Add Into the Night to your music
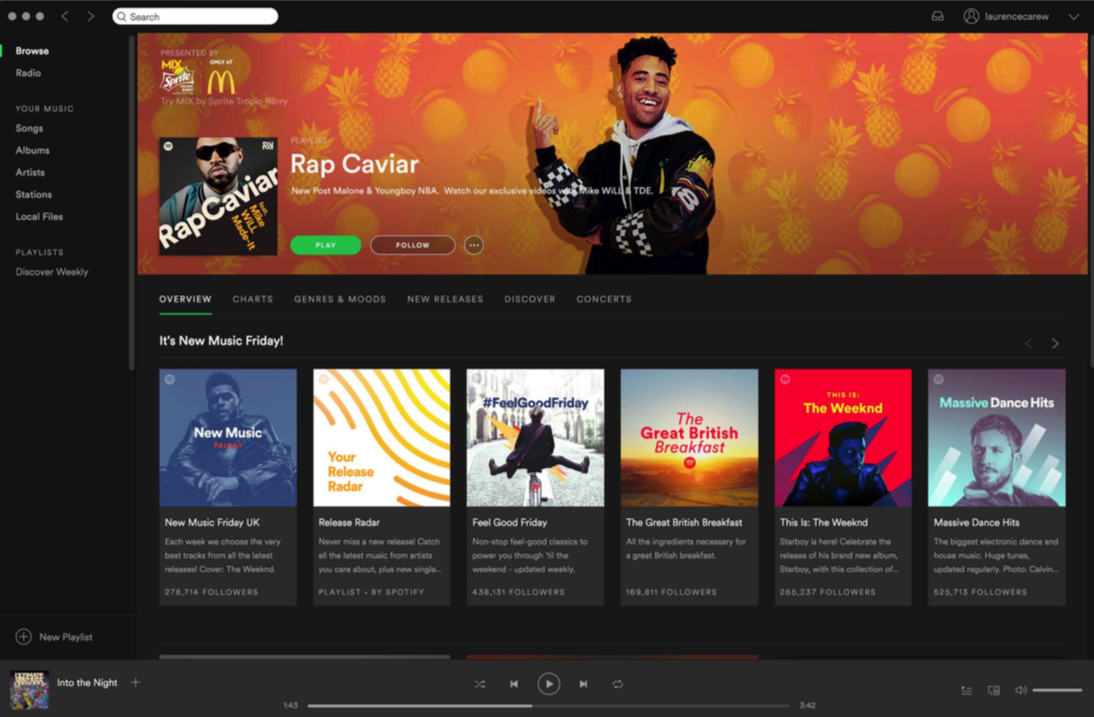Screen dimensions: 1094x717 click(x=135, y=682)
